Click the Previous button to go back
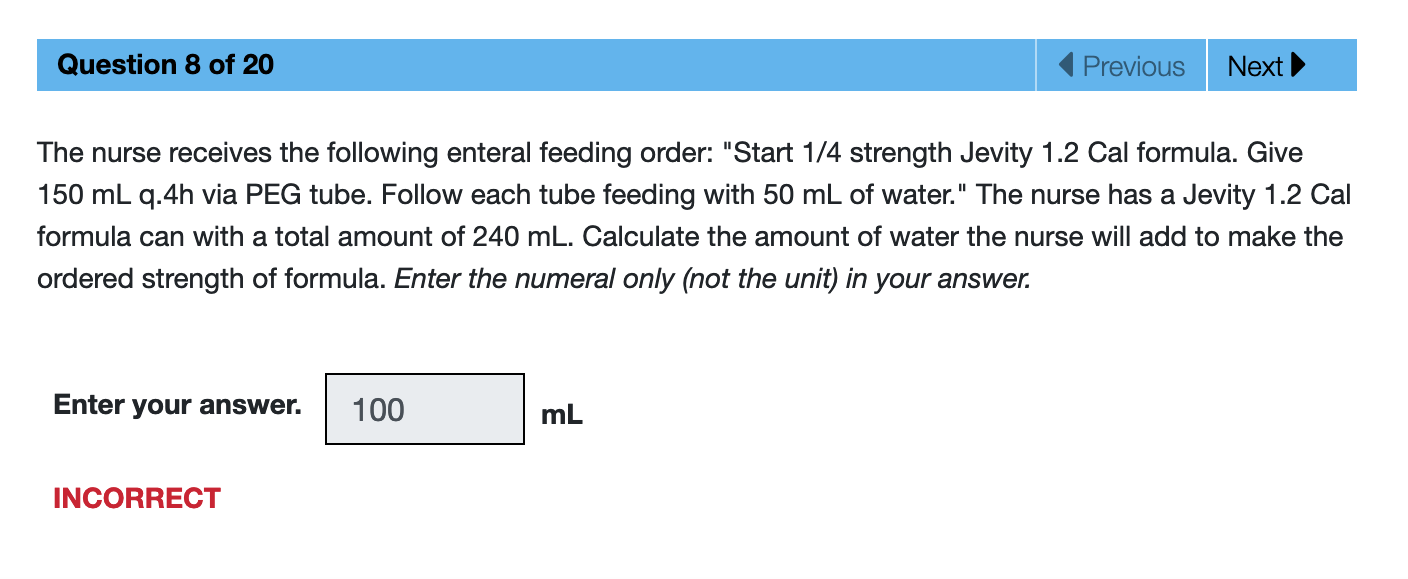 click(1120, 65)
